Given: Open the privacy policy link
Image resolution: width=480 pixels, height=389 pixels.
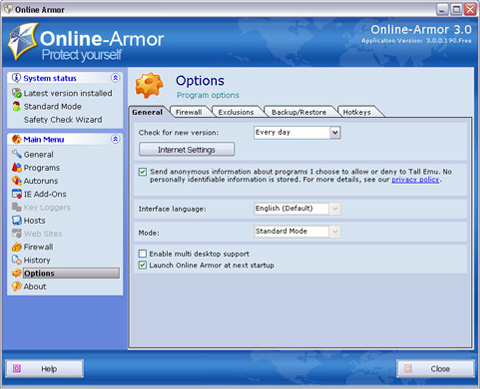Looking at the screenshot, I should click(415, 180).
